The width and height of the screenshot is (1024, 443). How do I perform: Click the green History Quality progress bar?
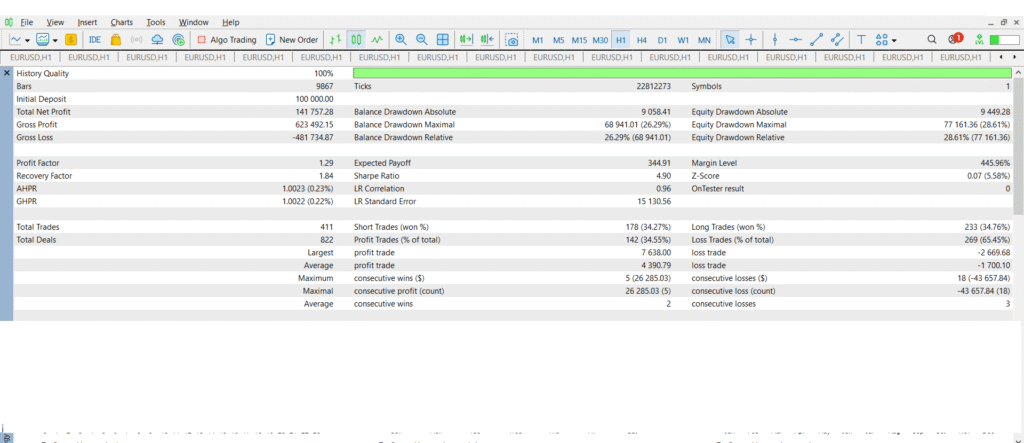(682, 73)
